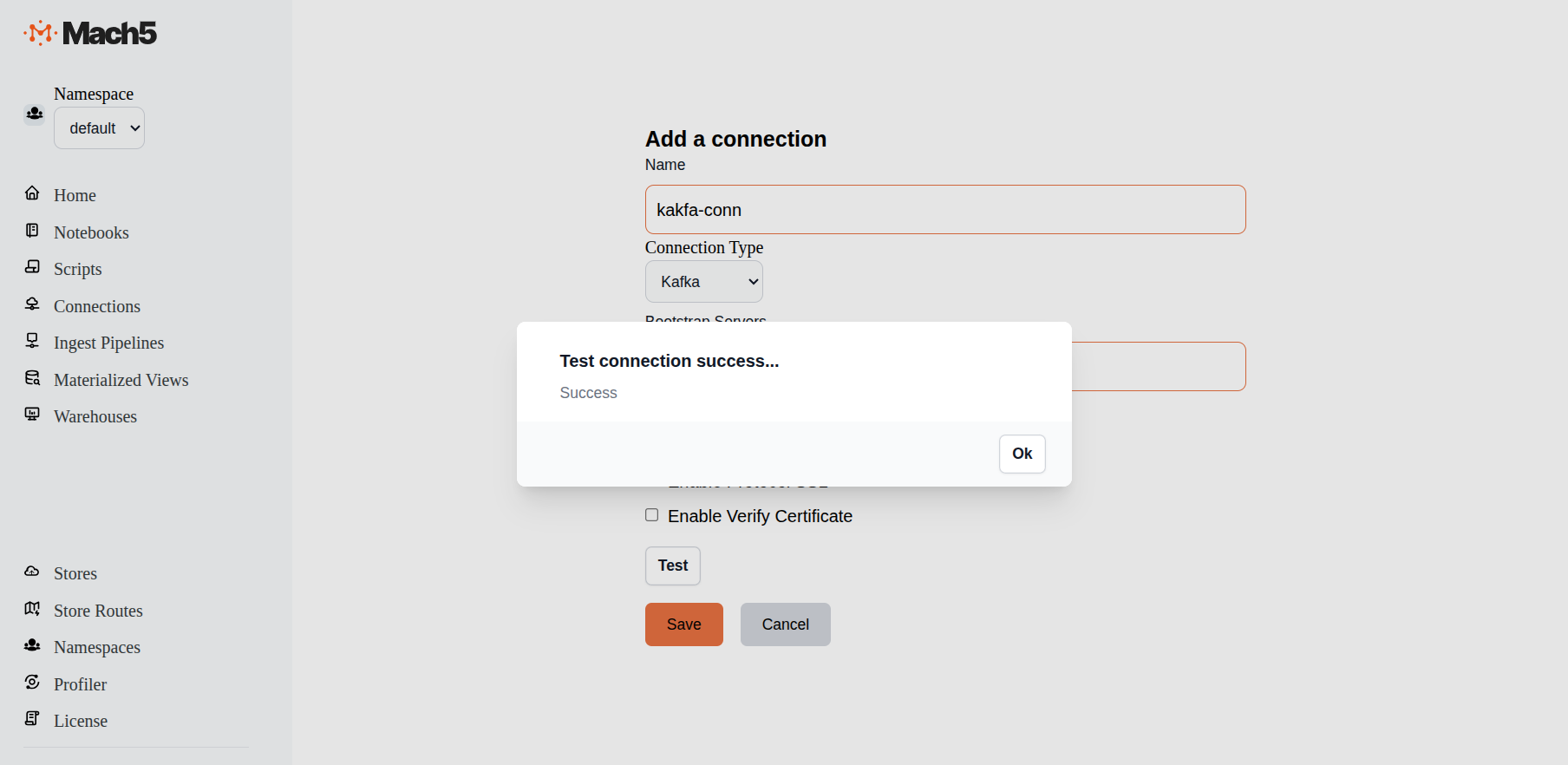1568x765 pixels.
Task: Open Materialized Views using its icon
Action: (32, 378)
